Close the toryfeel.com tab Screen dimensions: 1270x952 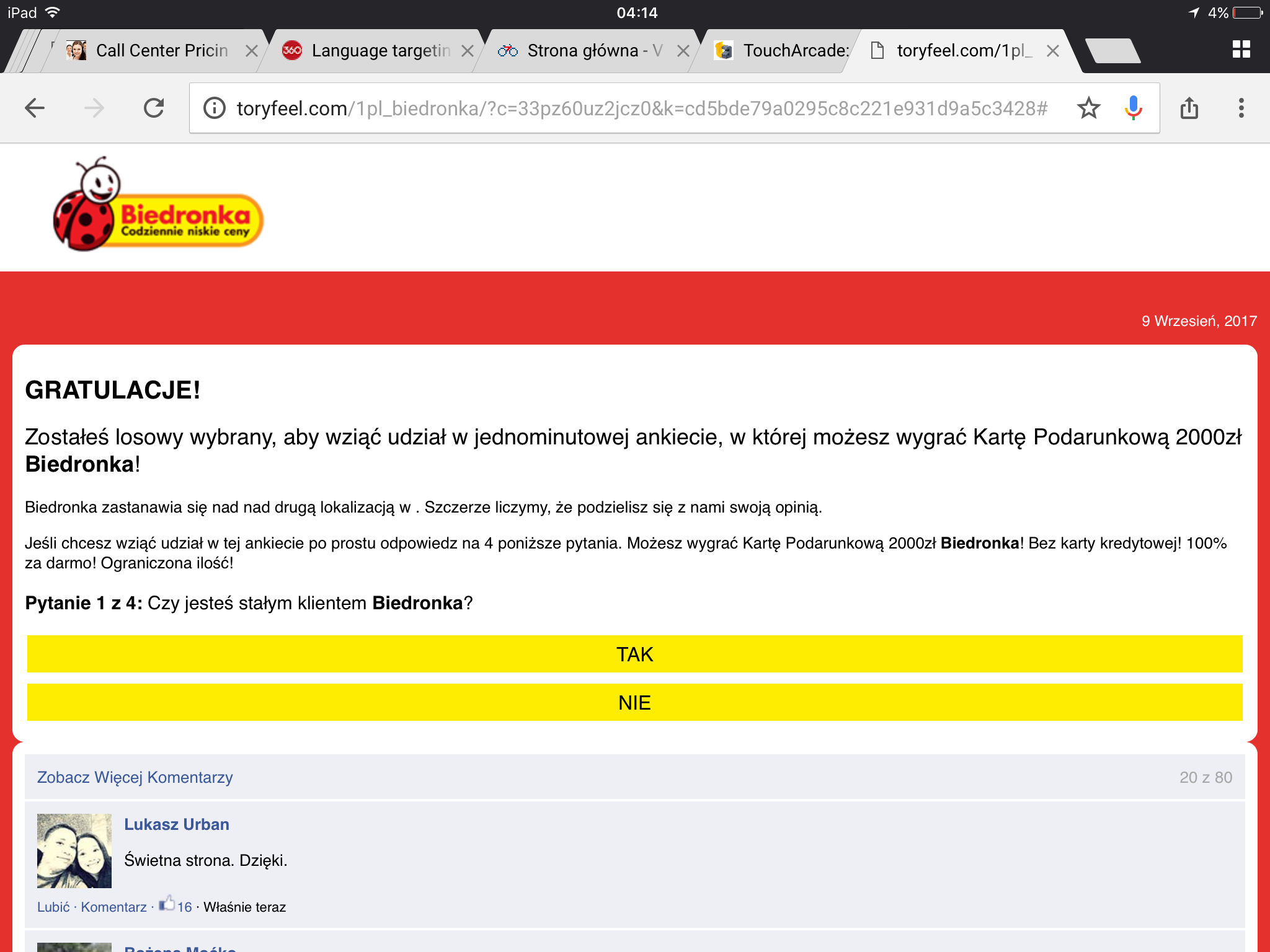point(1052,51)
